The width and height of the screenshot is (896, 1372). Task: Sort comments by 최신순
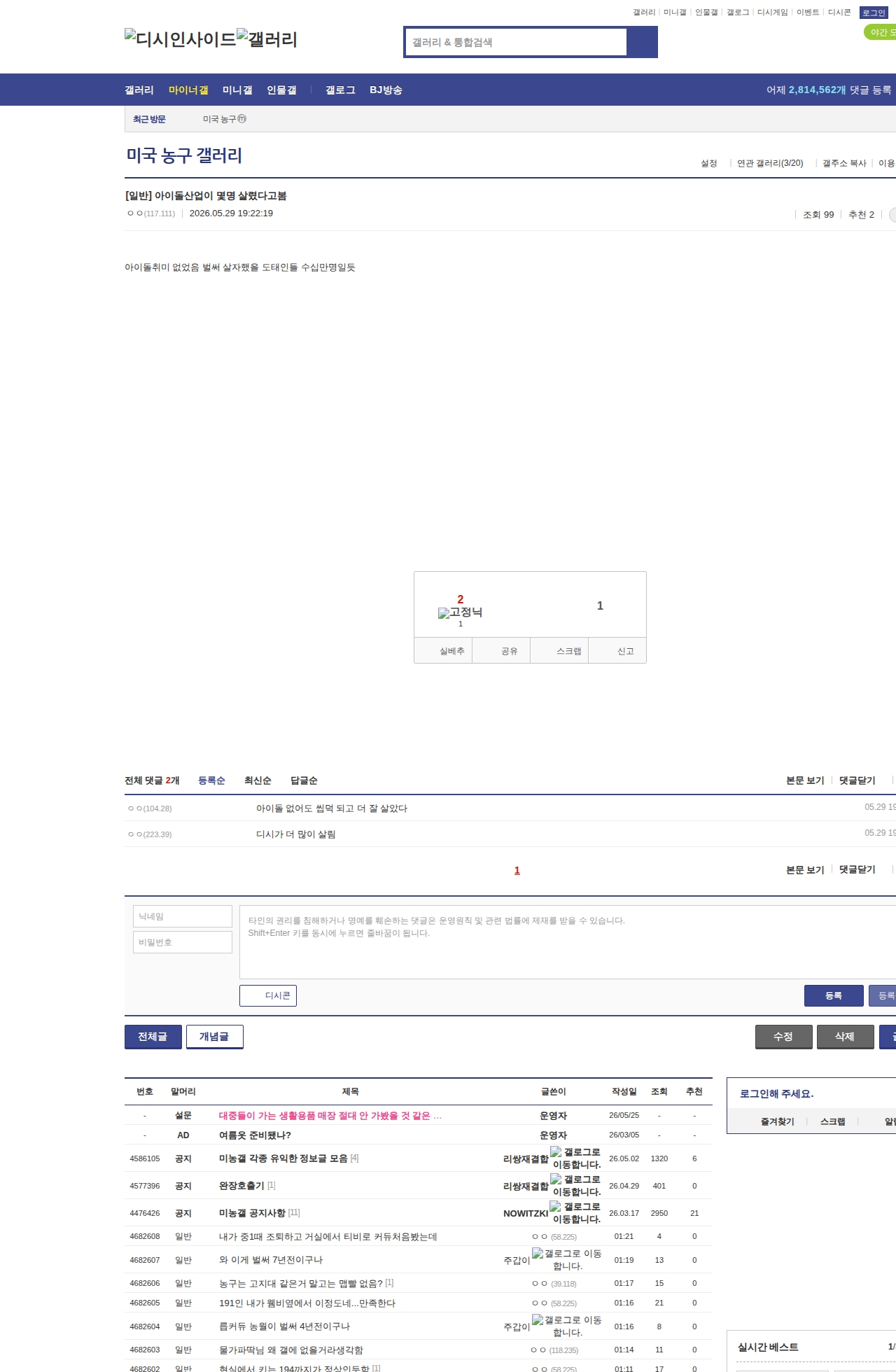point(258,780)
